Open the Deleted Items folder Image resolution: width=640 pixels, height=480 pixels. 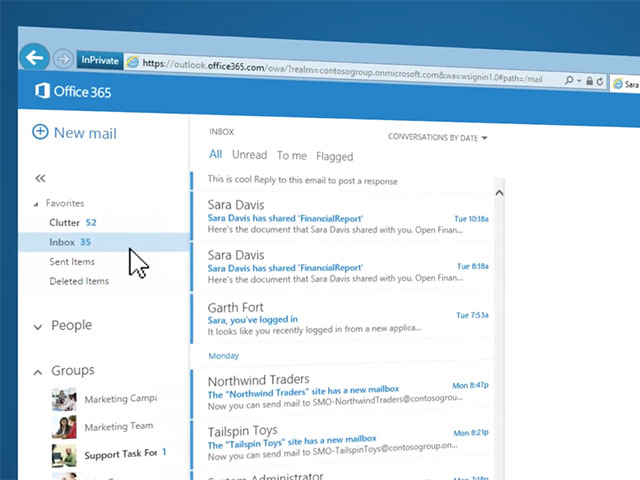tap(104, 281)
